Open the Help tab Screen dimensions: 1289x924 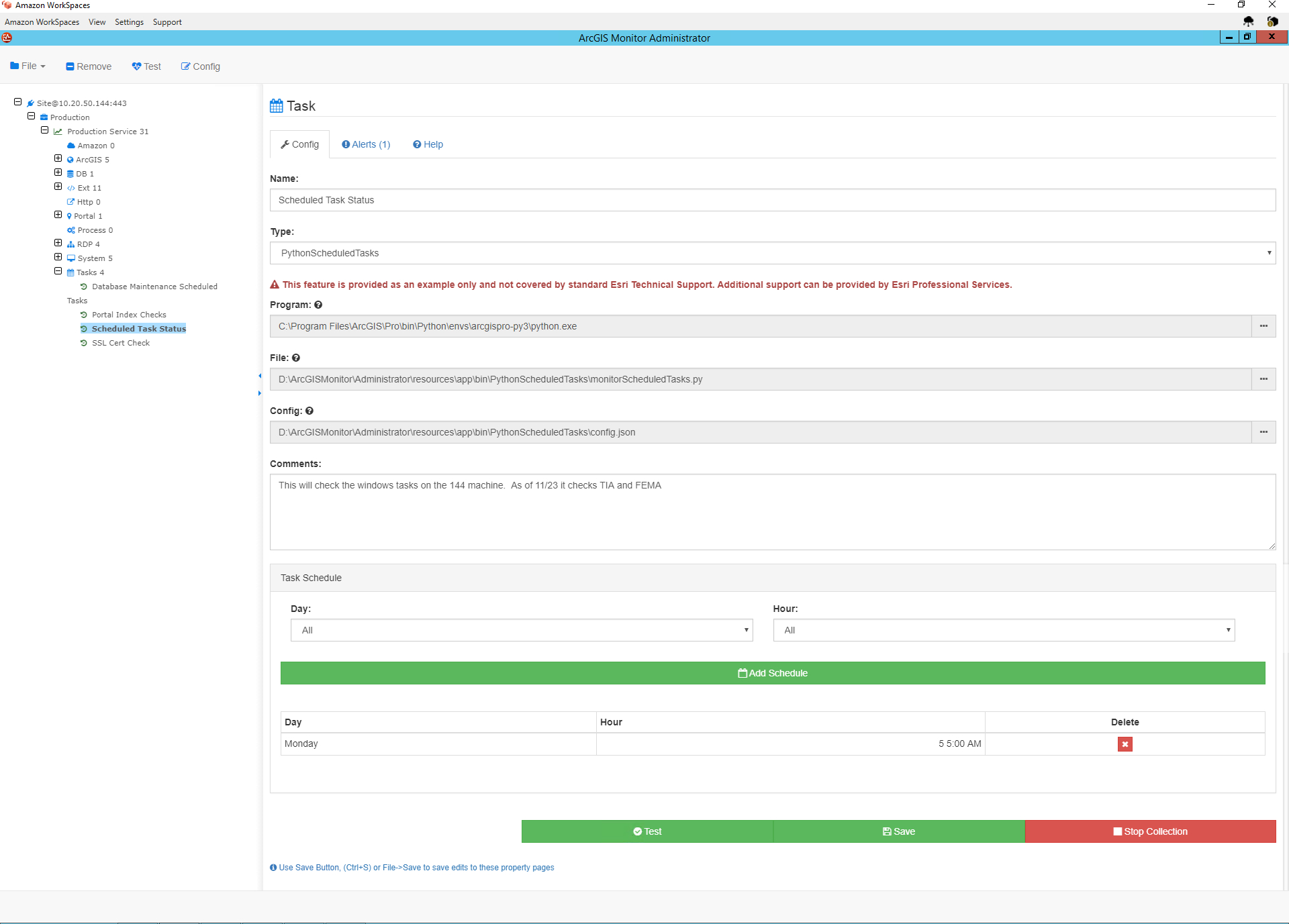tap(428, 144)
